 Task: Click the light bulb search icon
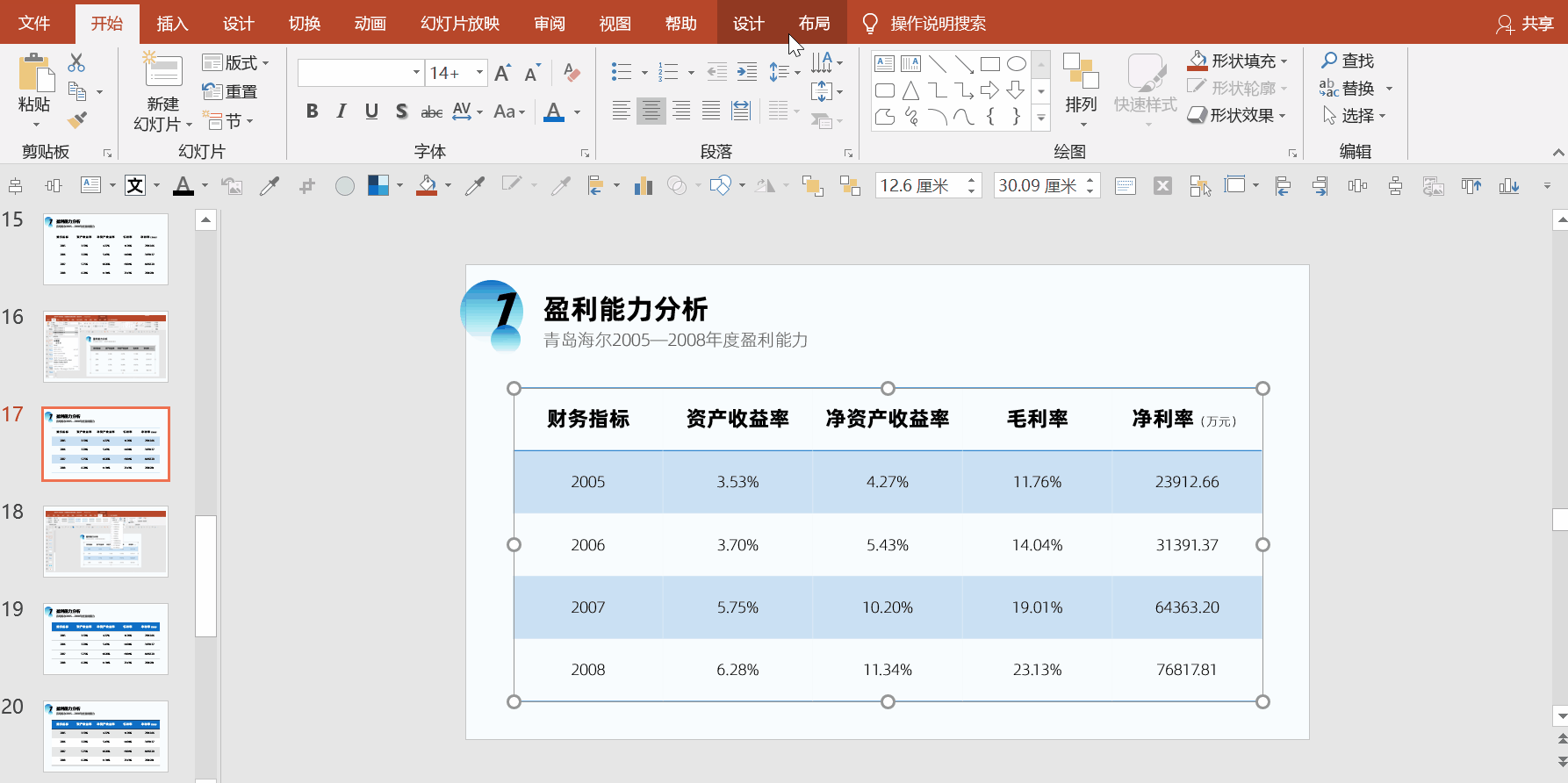[870, 23]
